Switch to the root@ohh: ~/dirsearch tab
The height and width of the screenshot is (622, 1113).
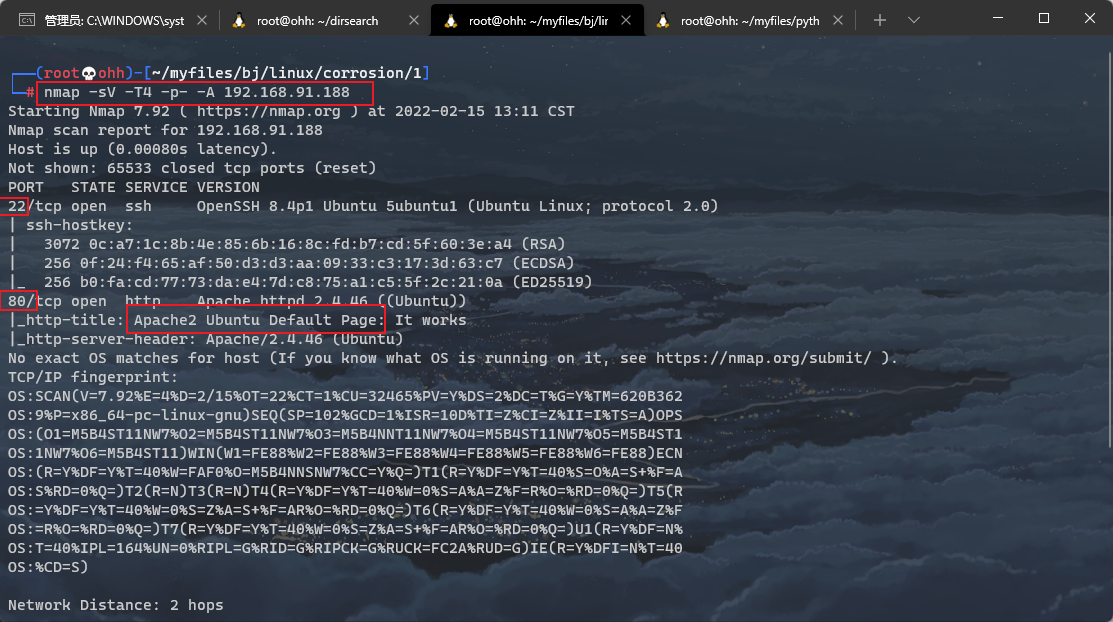[317, 21]
